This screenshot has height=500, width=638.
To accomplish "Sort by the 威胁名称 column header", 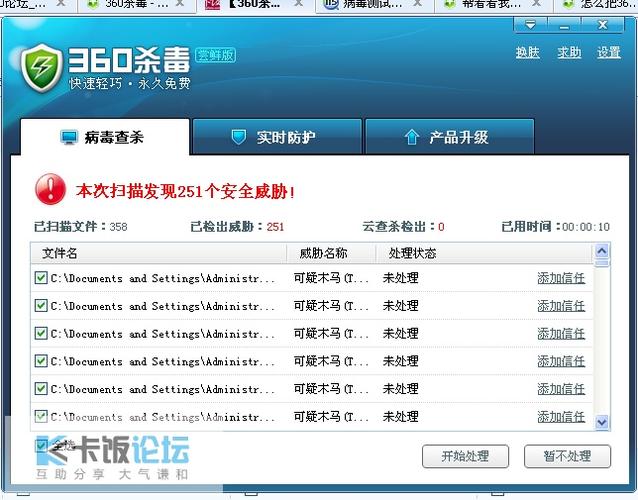I will point(331,253).
